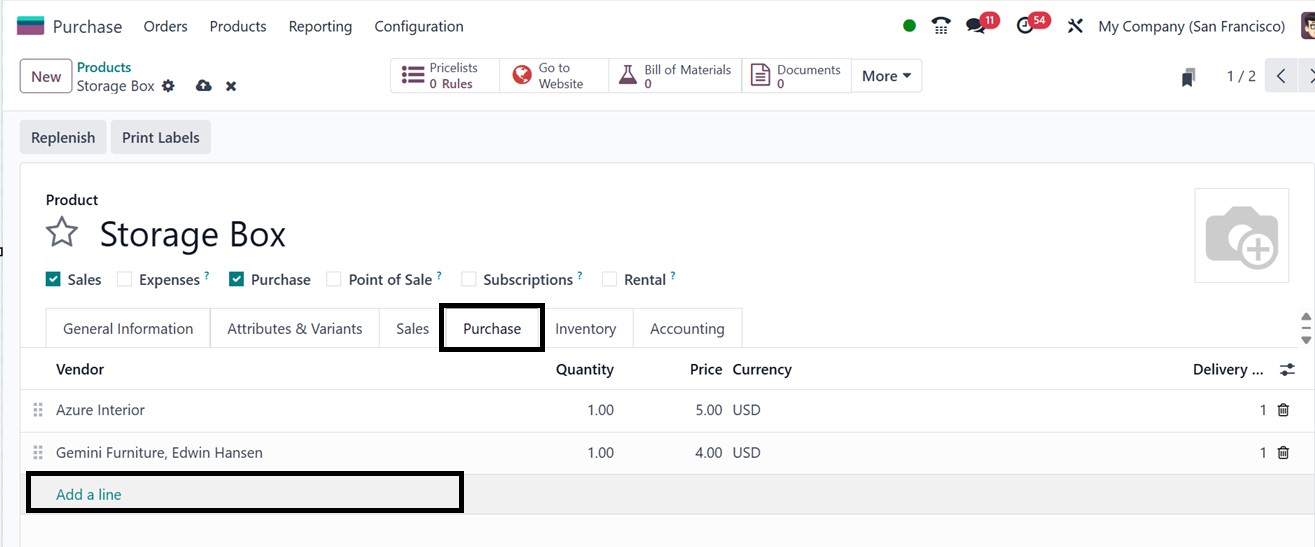Delete the Azure Interior vendor line
The height and width of the screenshot is (547, 1315).
(x=1283, y=410)
